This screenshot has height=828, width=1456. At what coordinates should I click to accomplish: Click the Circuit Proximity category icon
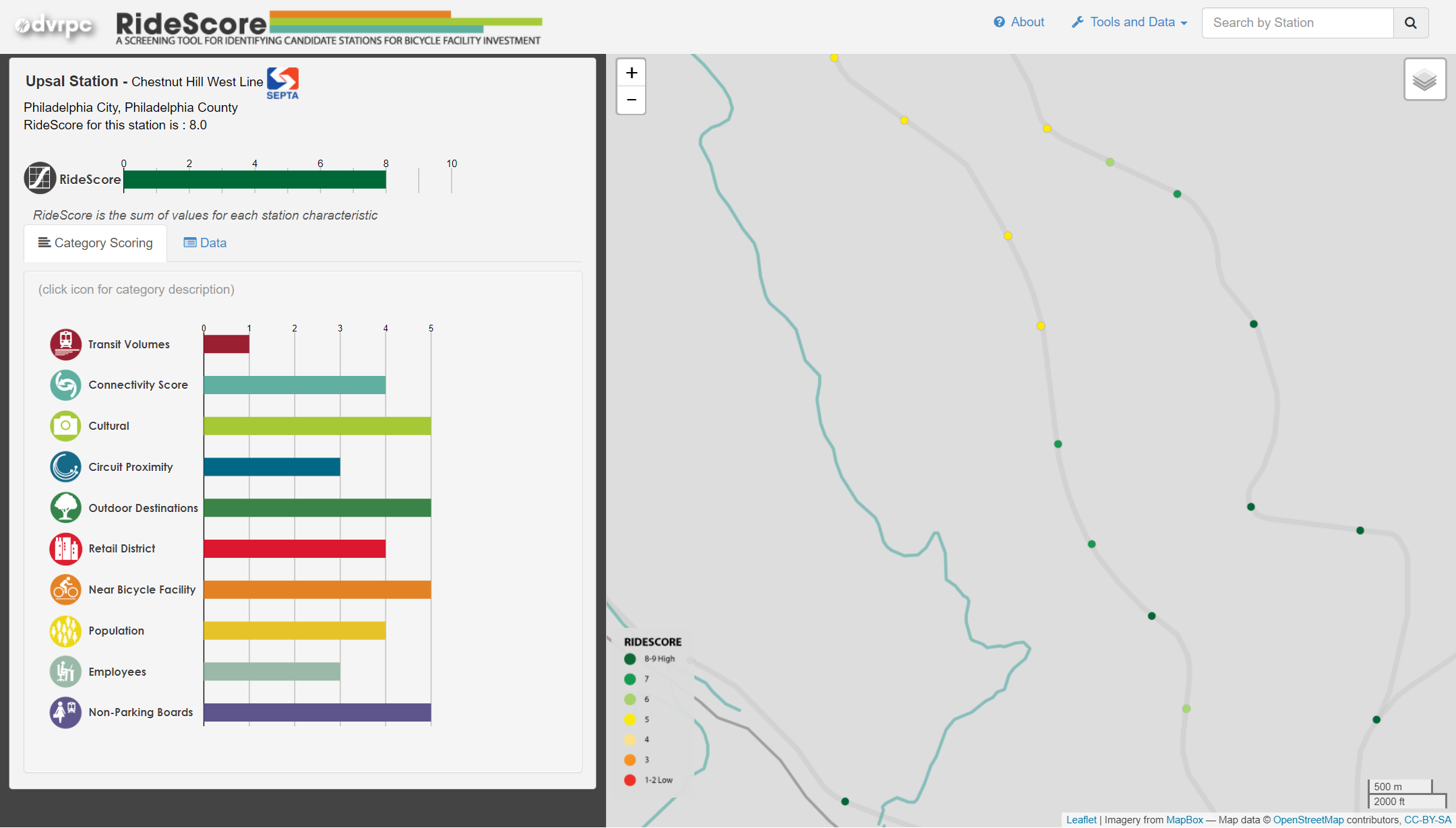pyautogui.click(x=65, y=467)
